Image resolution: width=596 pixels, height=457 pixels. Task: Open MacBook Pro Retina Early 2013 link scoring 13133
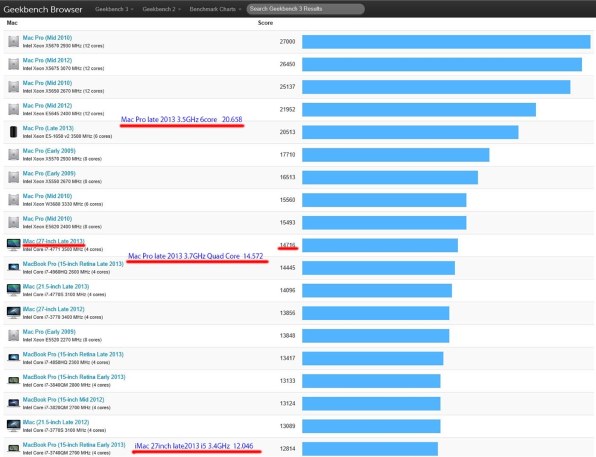click(x=74, y=377)
